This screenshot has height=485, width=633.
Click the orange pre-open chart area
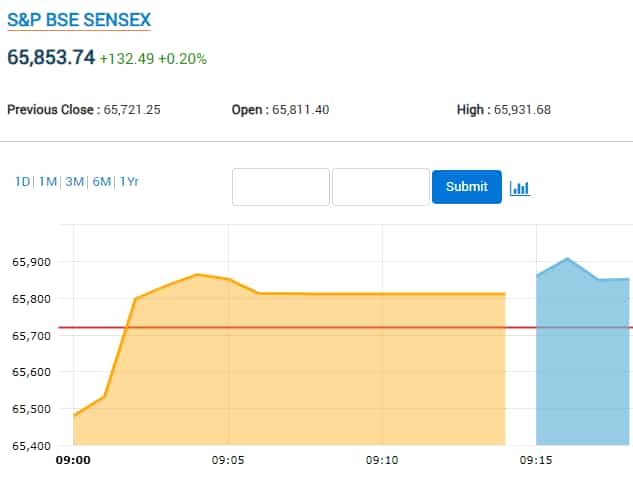tap(300, 380)
